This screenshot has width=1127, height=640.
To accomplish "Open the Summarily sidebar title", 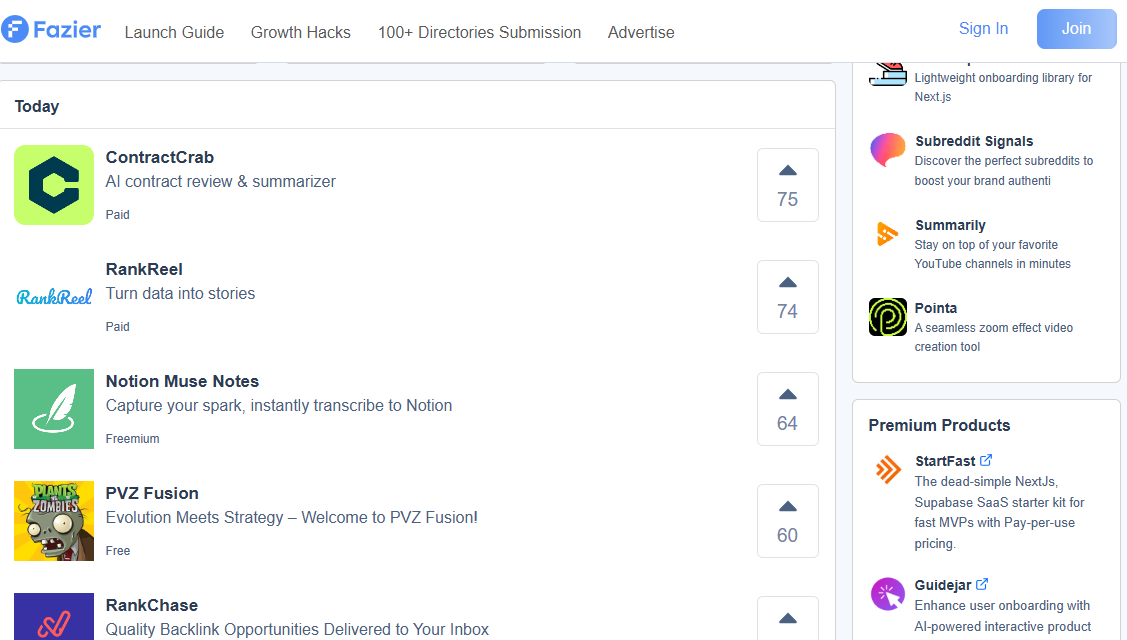I will tap(950, 226).
